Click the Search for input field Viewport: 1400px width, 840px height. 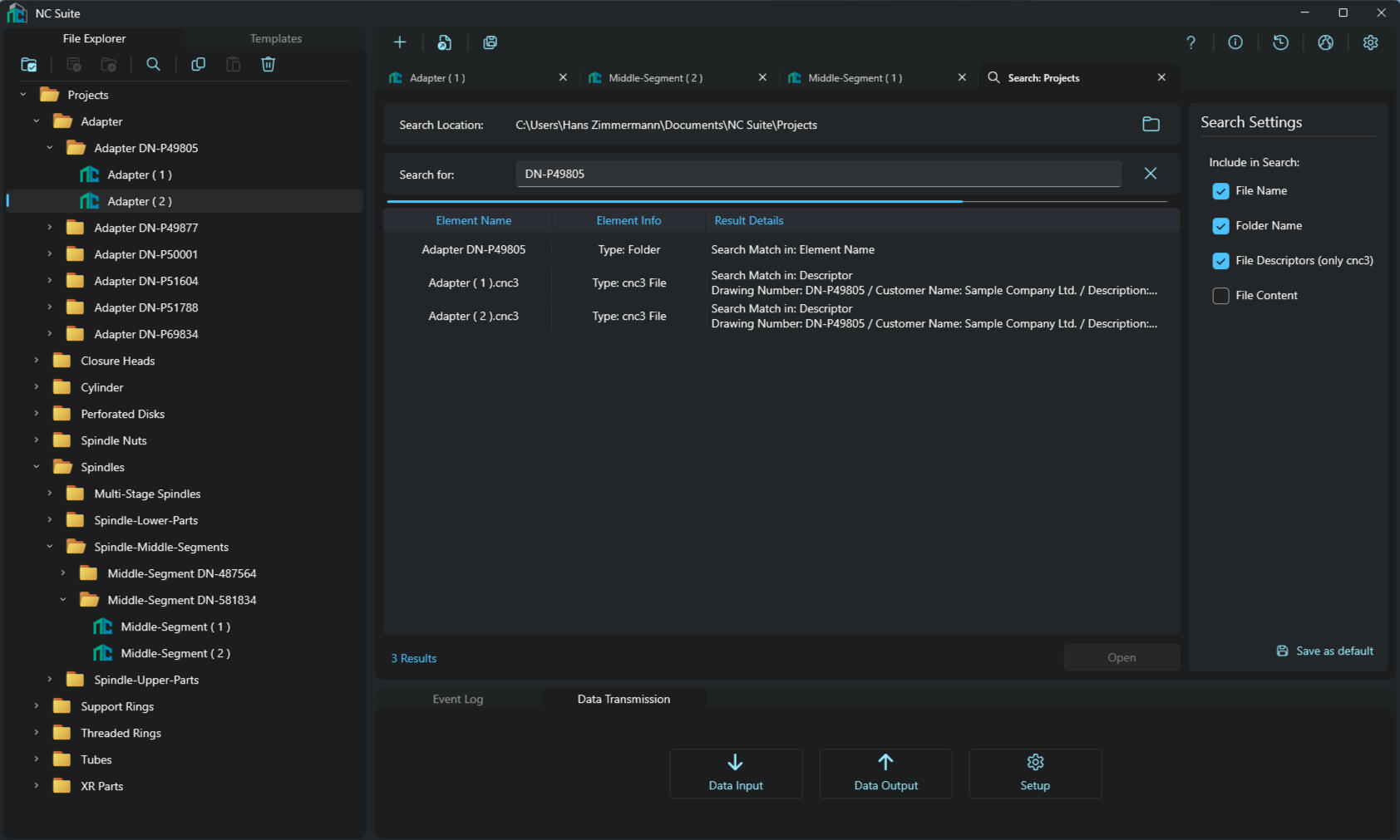coord(818,174)
